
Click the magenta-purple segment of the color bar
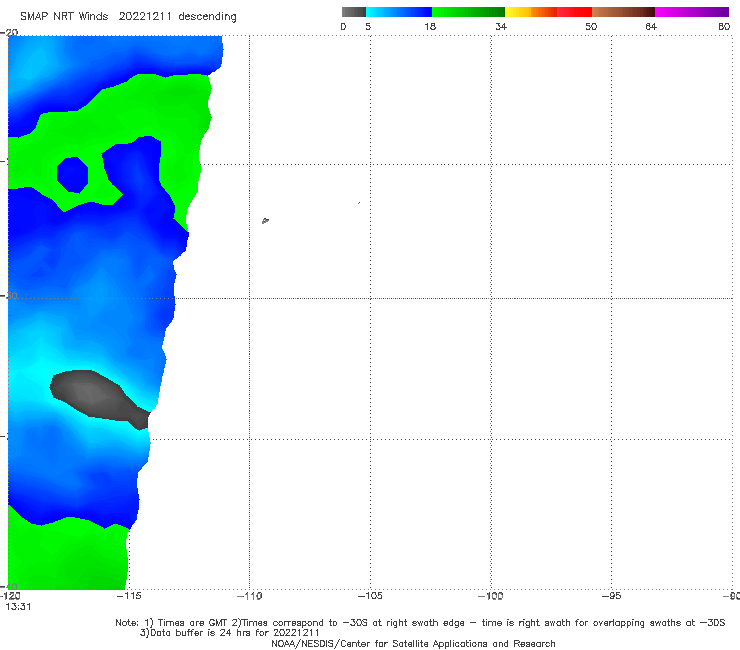pos(692,12)
